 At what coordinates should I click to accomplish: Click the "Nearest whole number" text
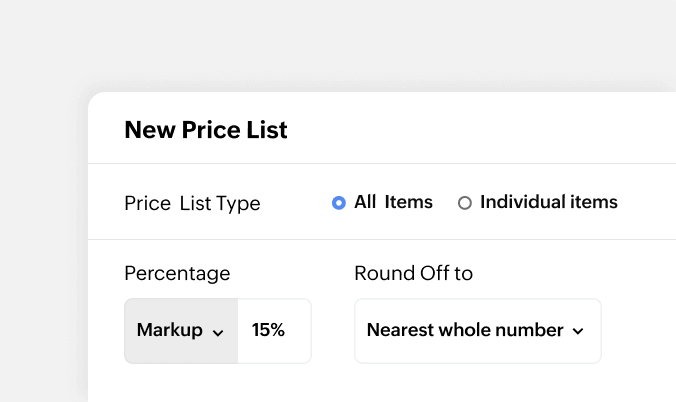click(x=465, y=330)
